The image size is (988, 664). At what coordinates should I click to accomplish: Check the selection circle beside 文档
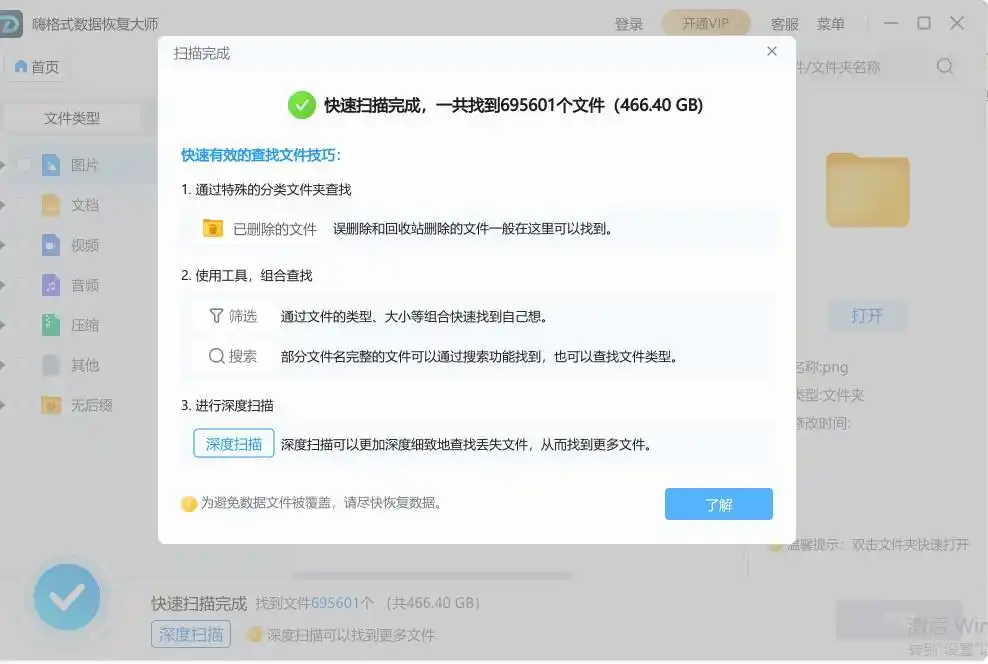[24, 204]
